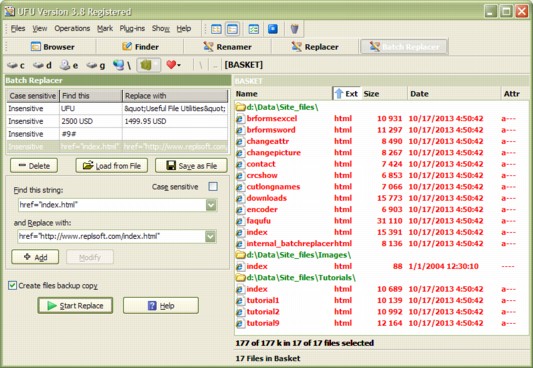Open the Files menu
This screenshot has height=368, width=533.
click(x=18, y=29)
